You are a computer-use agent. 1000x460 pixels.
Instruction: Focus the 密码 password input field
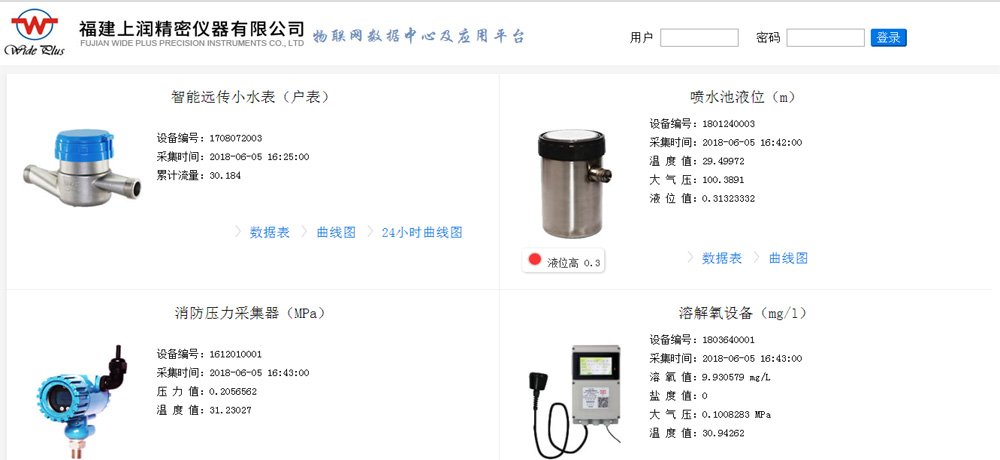[x=825, y=38]
